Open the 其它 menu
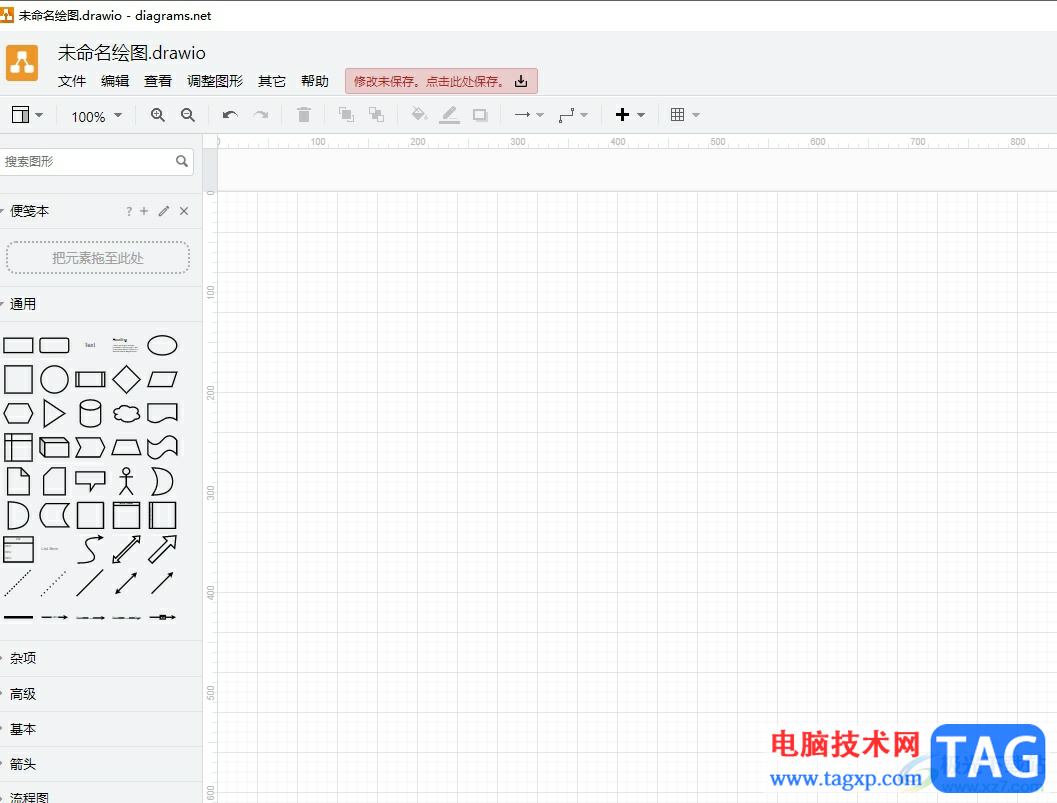This screenshot has width=1057, height=803. (272, 81)
